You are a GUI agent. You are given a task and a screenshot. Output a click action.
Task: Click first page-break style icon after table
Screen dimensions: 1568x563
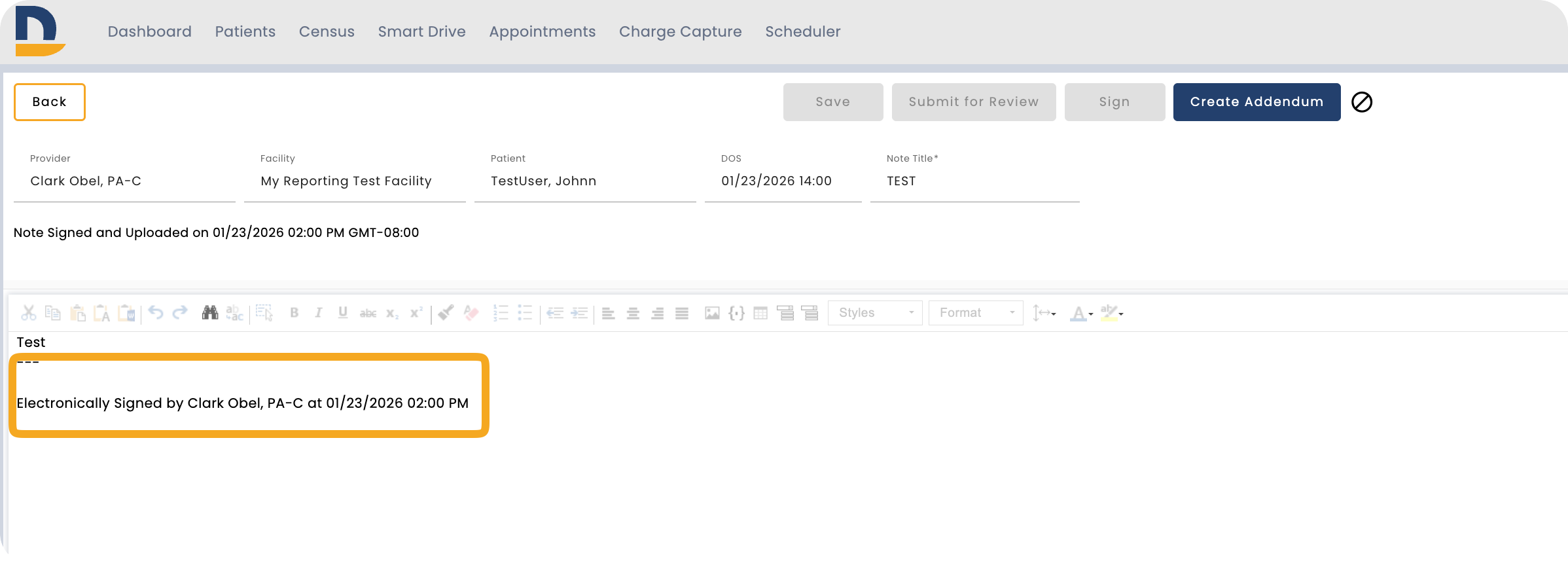(785, 313)
